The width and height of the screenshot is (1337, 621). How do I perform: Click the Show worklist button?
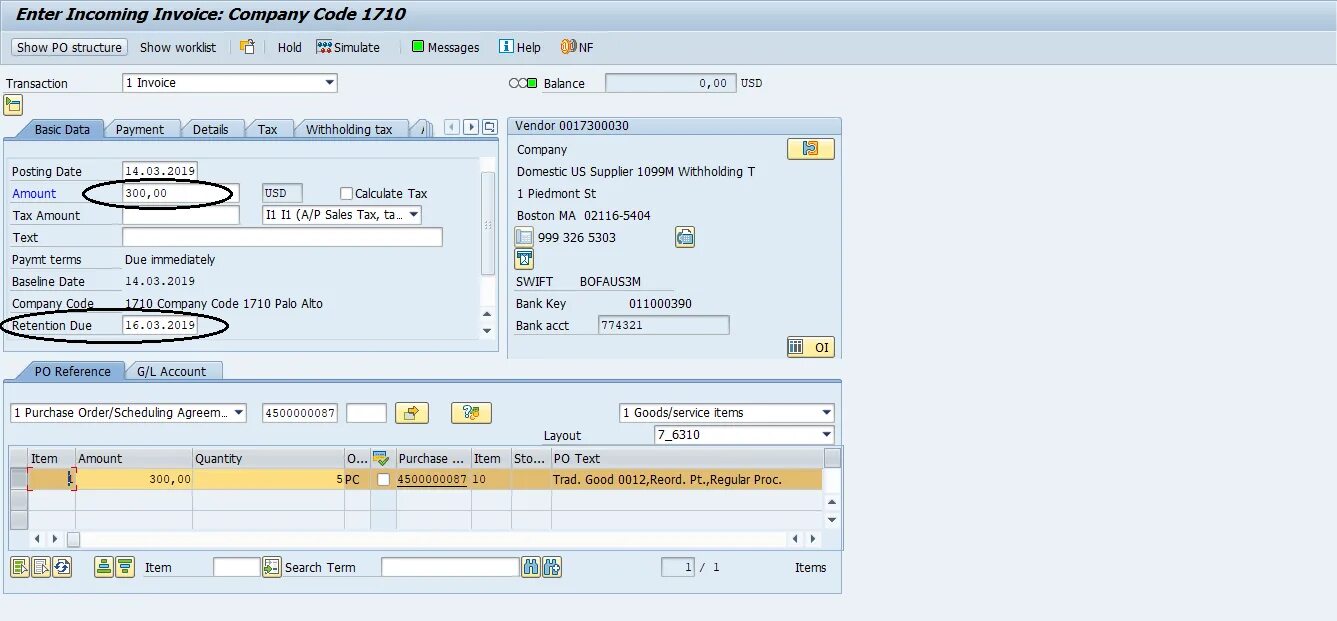pyautogui.click(x=178, y=46)
